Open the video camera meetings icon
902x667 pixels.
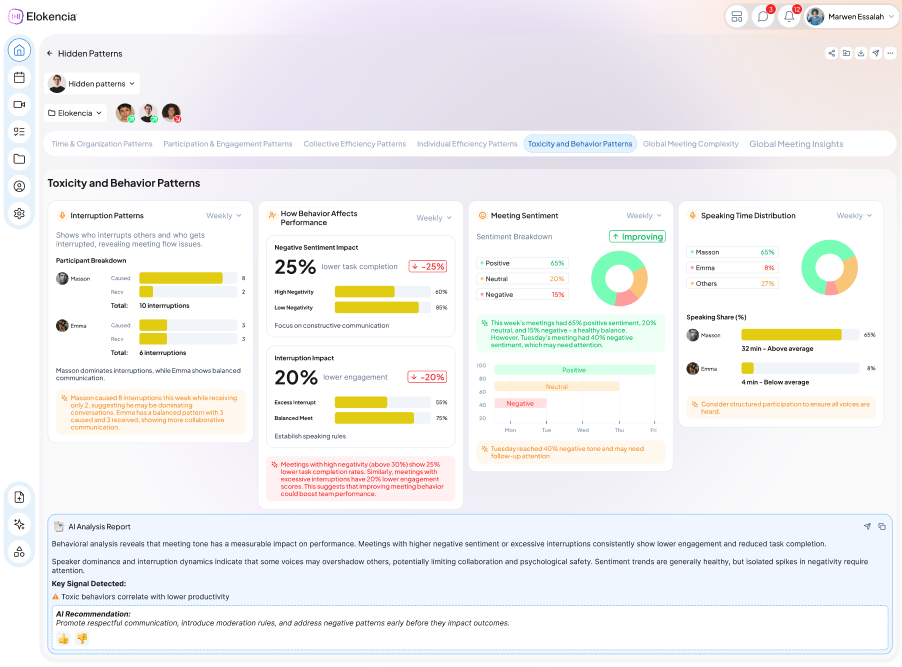pyautogui.click(x=19, y=104)
